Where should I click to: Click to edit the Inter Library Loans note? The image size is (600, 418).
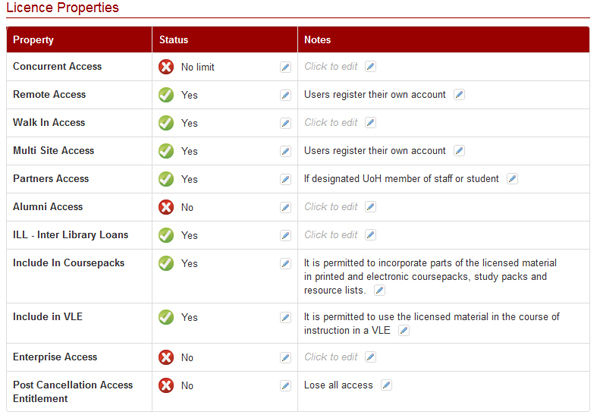[x=330, y=235]
